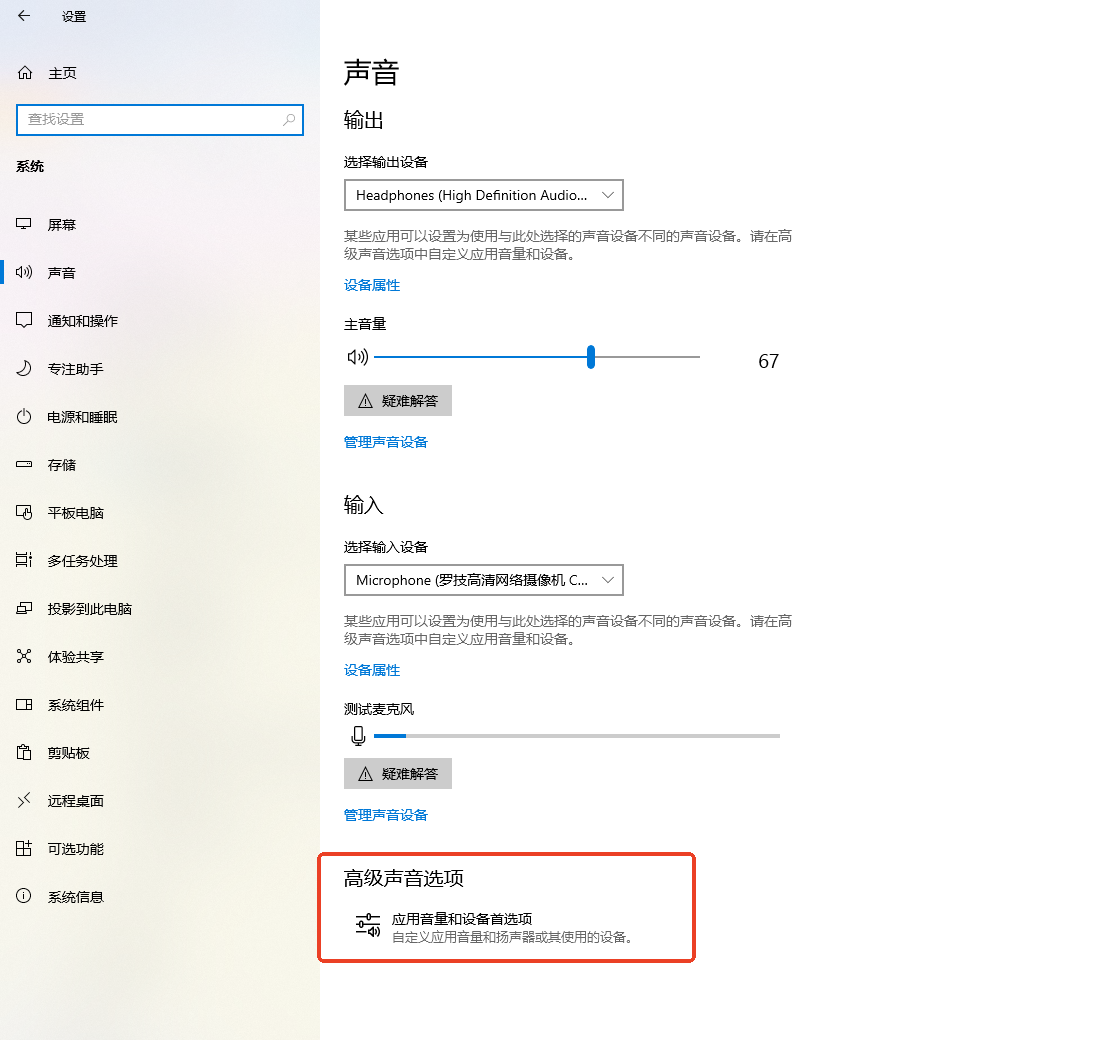Viewport: 1112px width, 1040px height.
Task: Adjust the 主音量 volume slider
Action: 590,356
